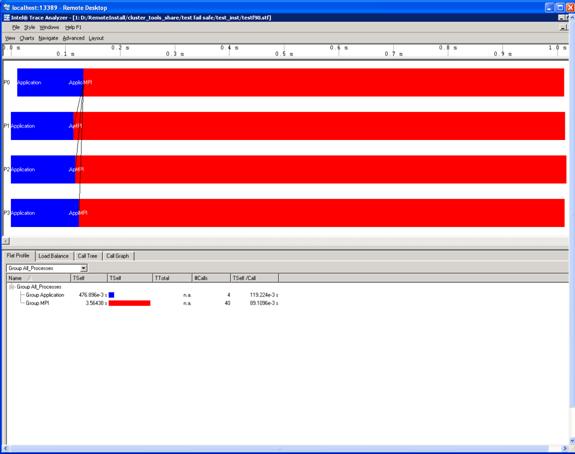The height and width of the screenshot is (454, 575).
Task: Open the Navigate menu
Action: pos(48,38)
